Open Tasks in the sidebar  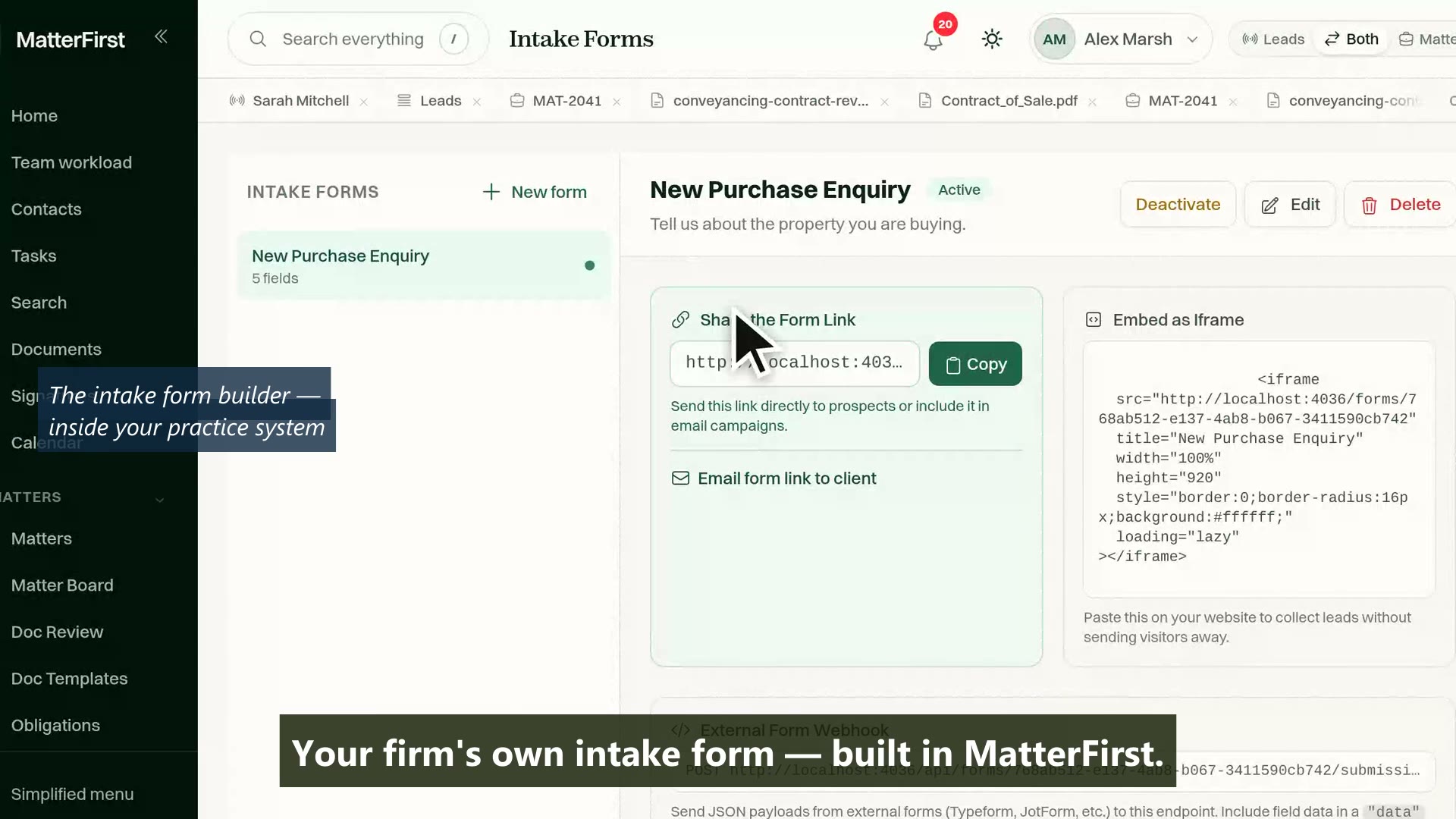point(33,256)
